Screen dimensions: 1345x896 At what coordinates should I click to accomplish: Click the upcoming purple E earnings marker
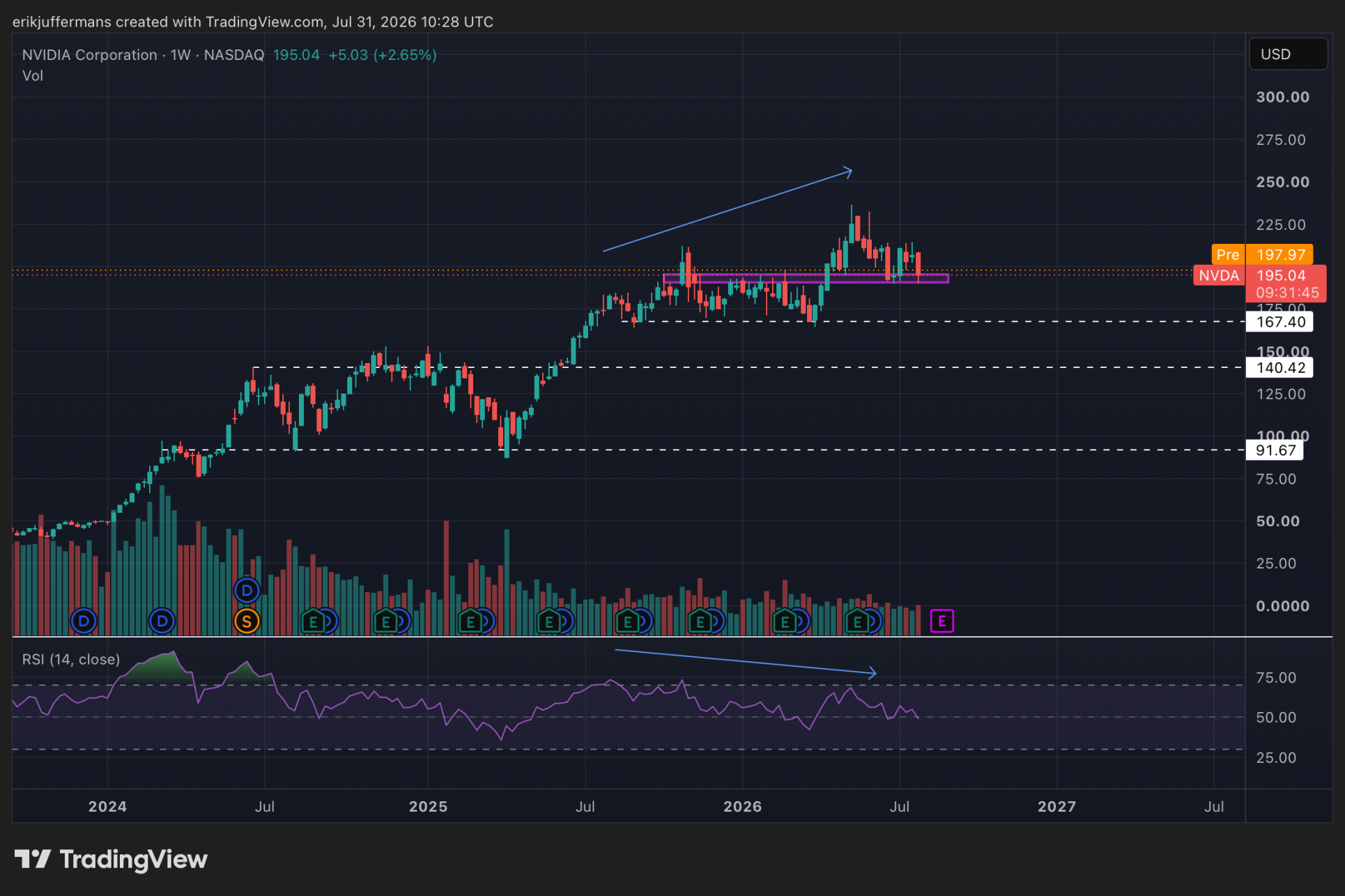941,620
